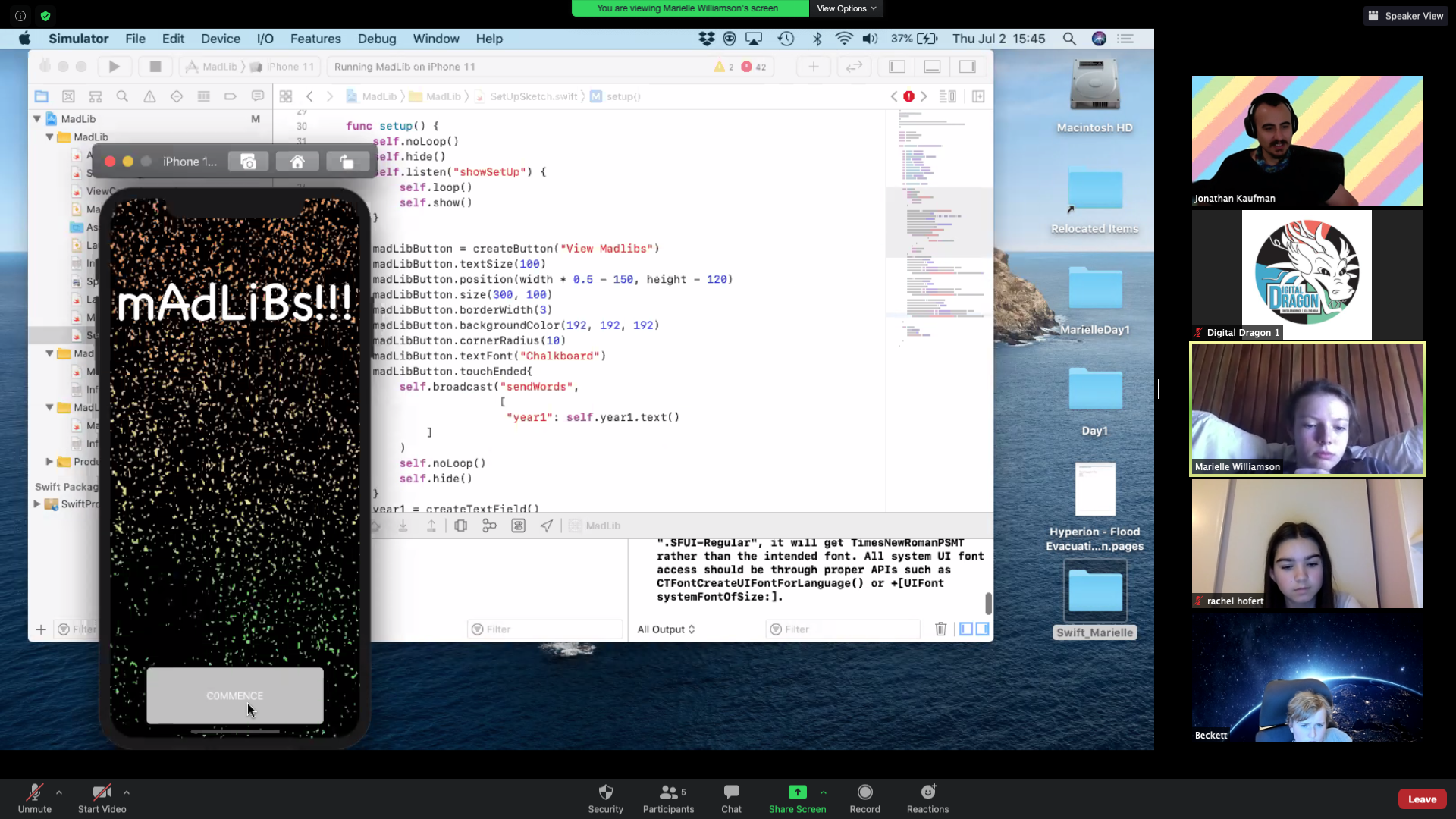1456x819 pixels.
Task: Click the COMMENCE button on simulator
Action: [x=235, y=694]
